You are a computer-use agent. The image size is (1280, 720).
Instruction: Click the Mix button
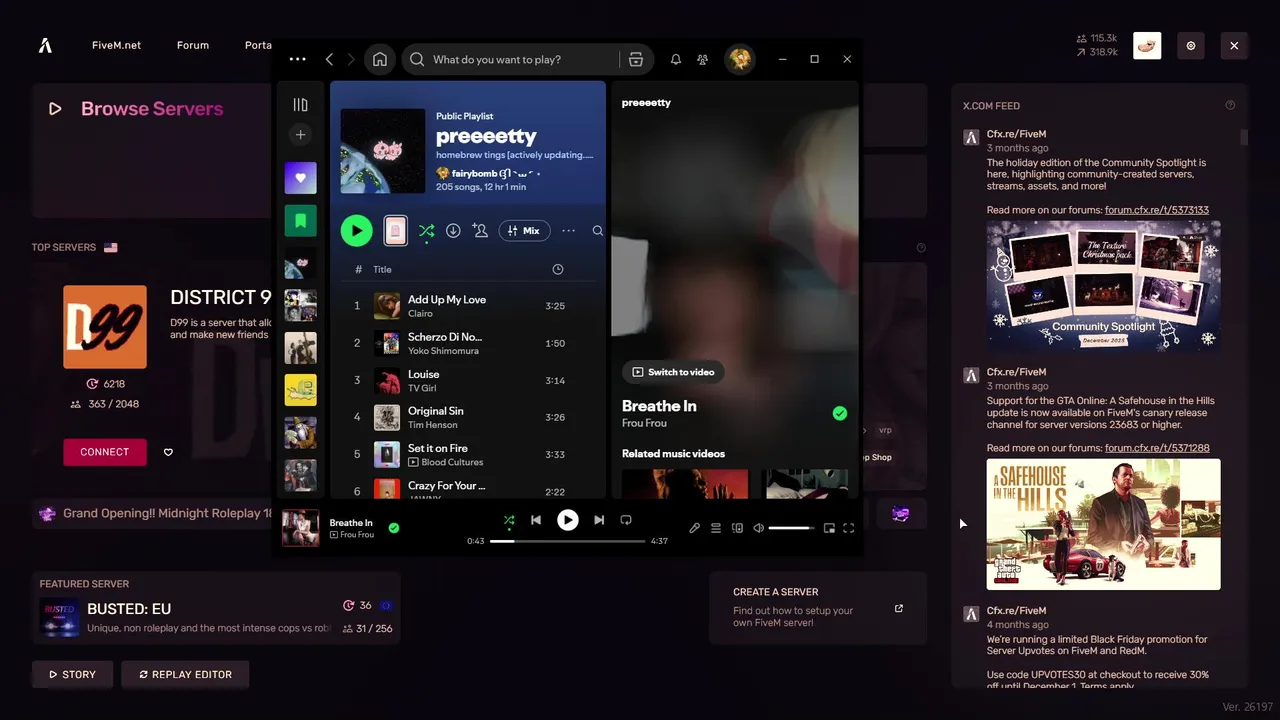[x=523, y=230]
